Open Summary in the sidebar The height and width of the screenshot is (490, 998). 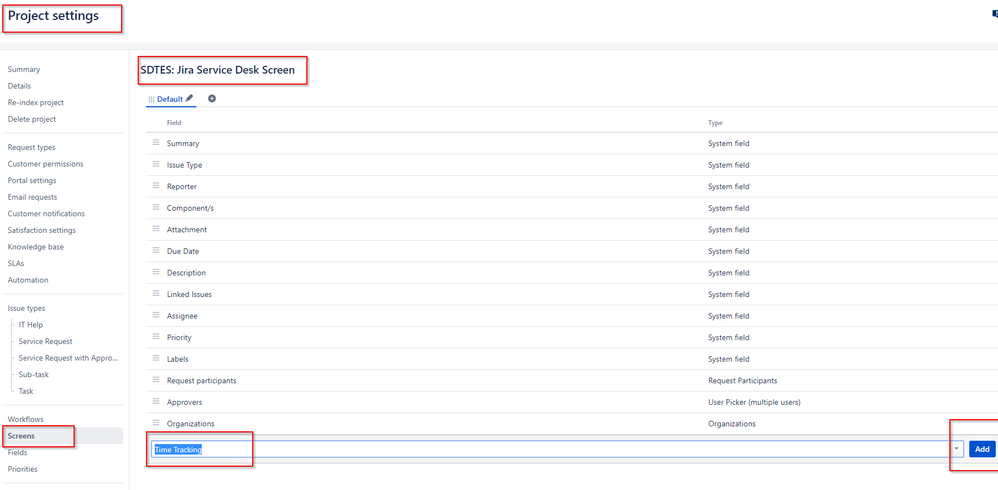click(x=24, y=69)
